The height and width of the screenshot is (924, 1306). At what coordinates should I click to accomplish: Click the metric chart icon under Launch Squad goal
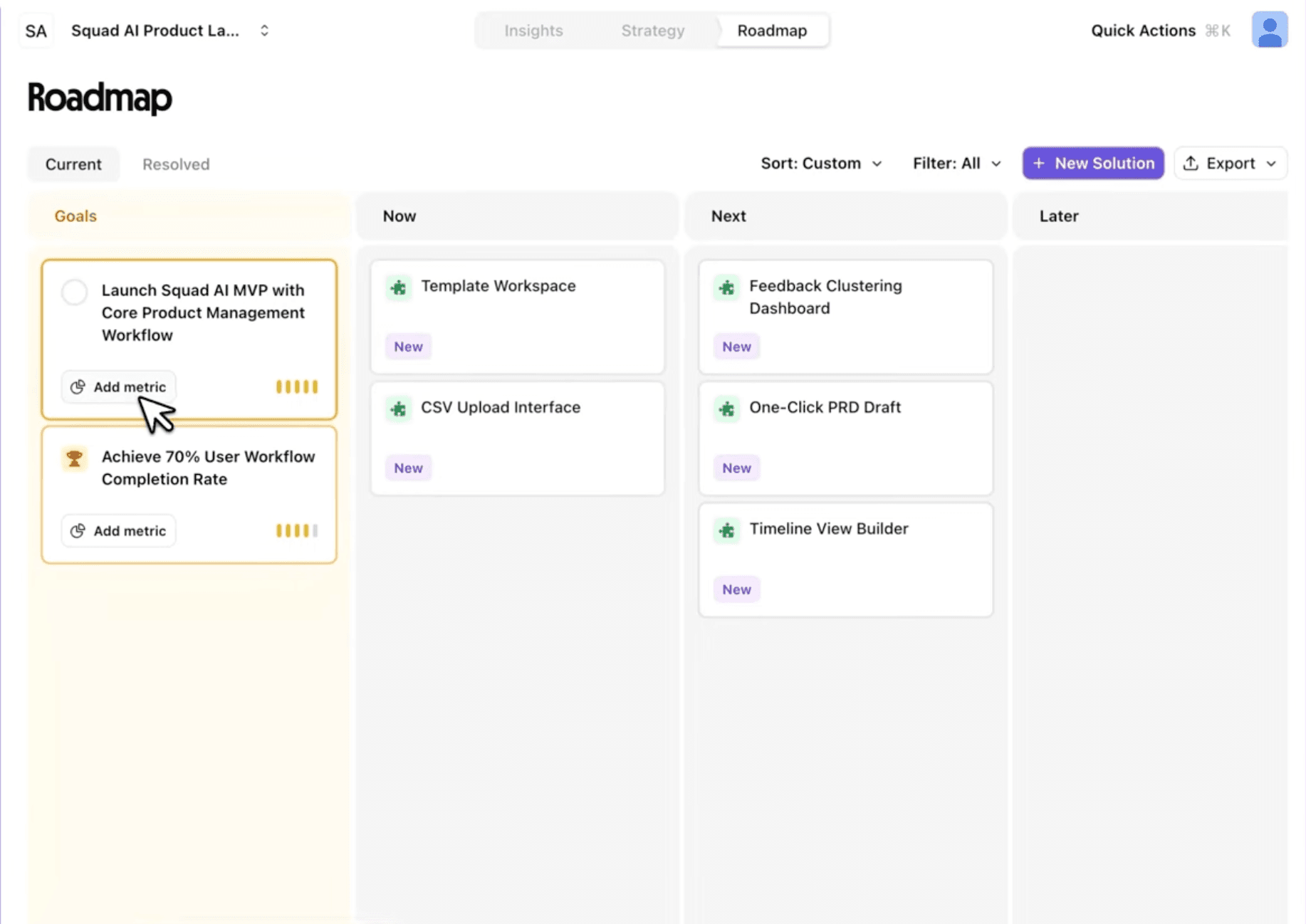(78, 387)
